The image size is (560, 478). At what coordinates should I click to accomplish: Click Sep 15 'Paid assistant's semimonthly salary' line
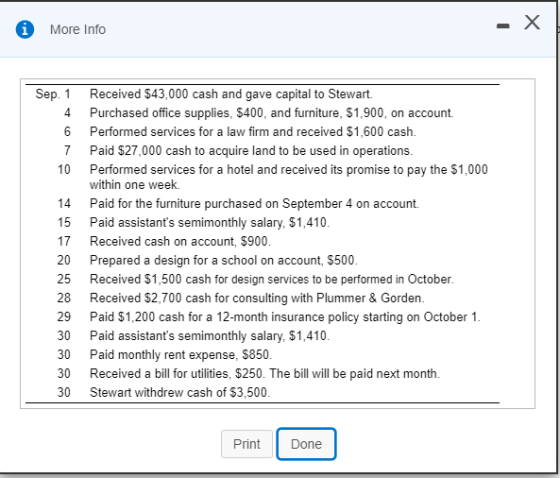(210, 223)
